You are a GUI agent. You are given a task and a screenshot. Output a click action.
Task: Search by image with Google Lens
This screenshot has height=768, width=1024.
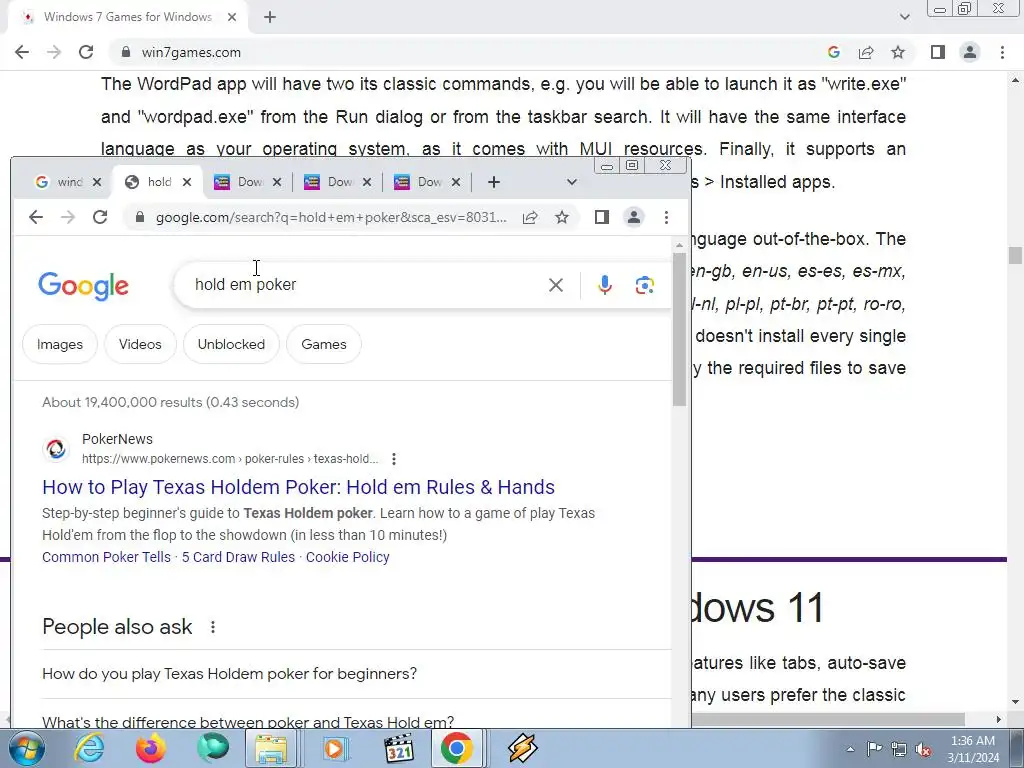coord(645,285)
